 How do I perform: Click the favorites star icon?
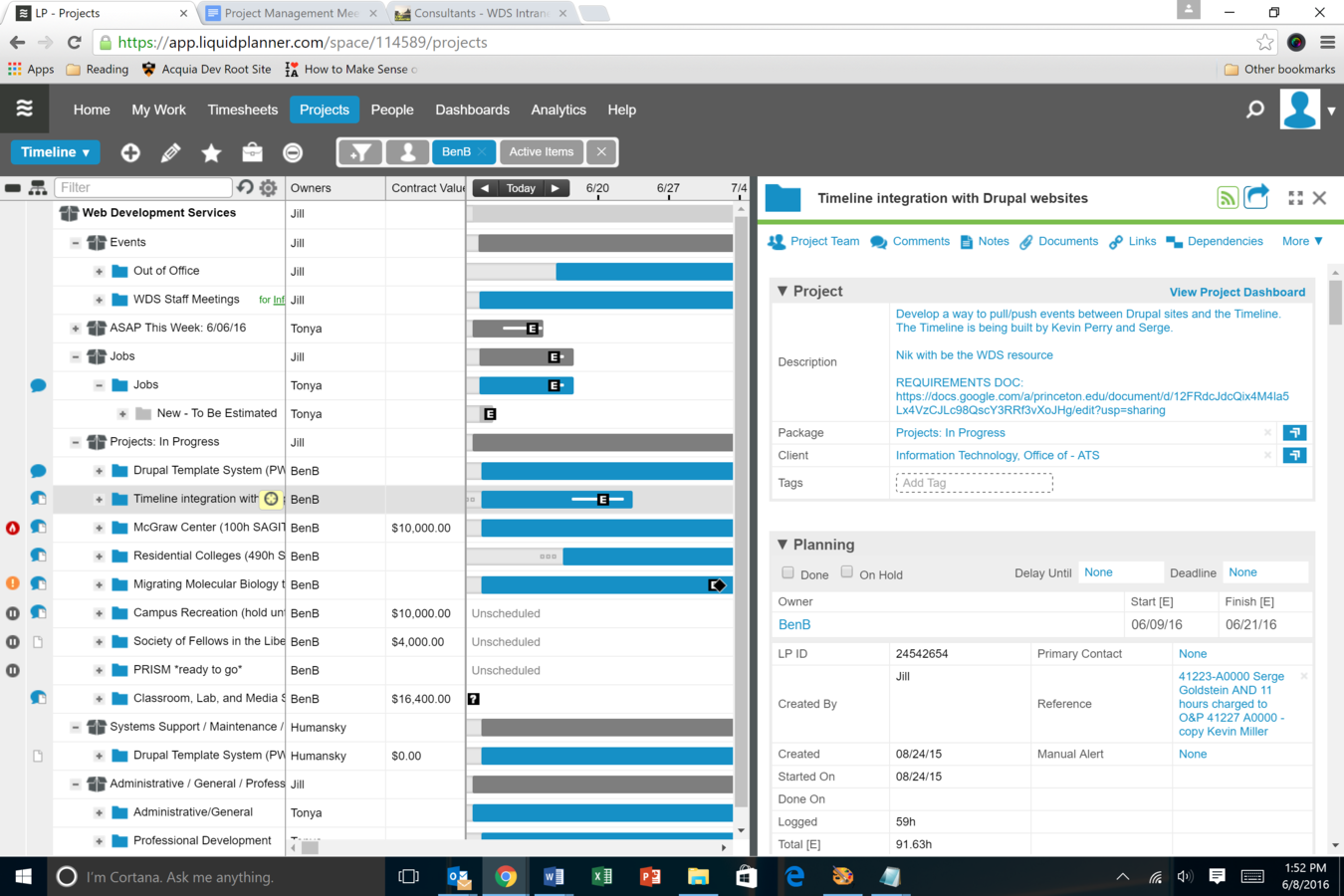(211, 152)
